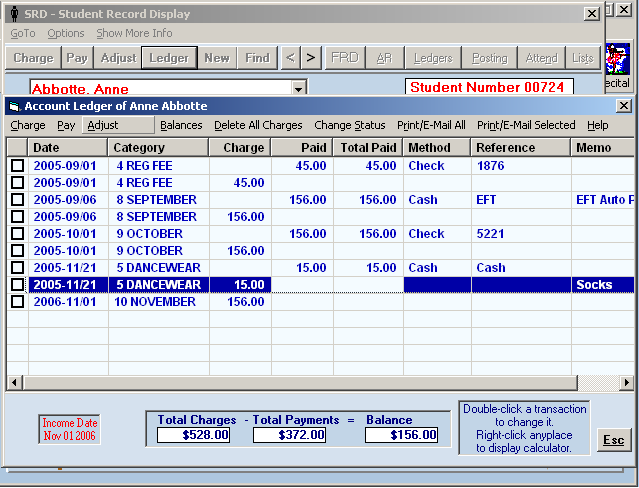Viewport: 639px width, 488px height.
Task: Click the ledger Adjust menu item
Action: tap(118, 125)
